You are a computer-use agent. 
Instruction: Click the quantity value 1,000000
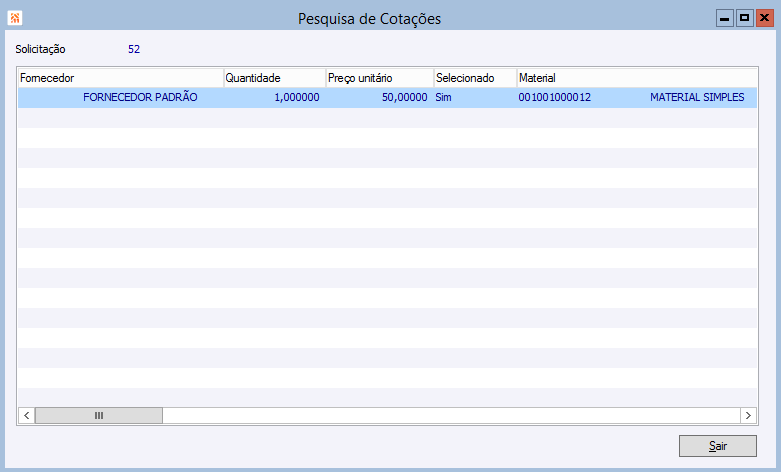(x=297, y=98)
